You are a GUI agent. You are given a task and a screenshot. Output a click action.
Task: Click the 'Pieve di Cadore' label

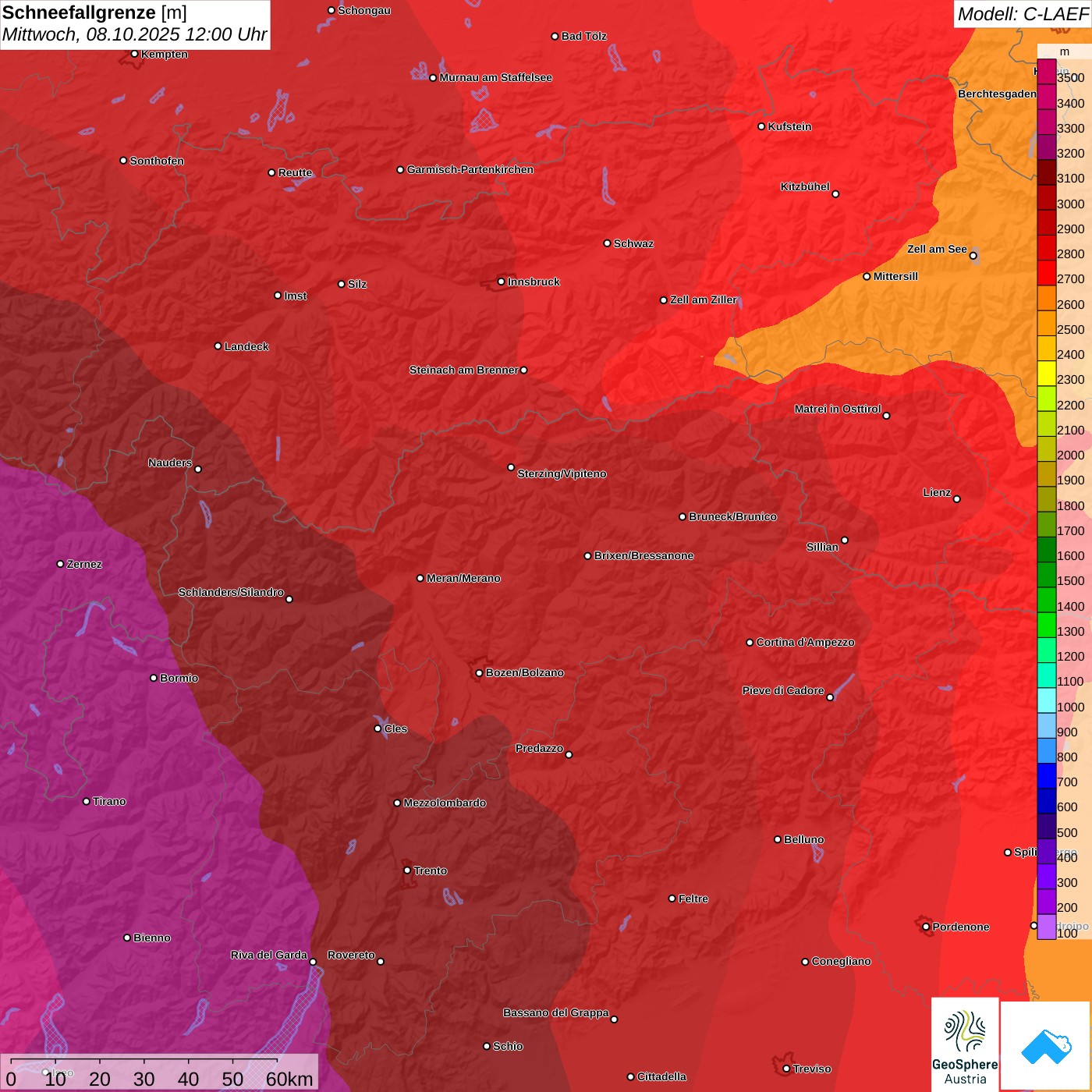click(783, 690)
